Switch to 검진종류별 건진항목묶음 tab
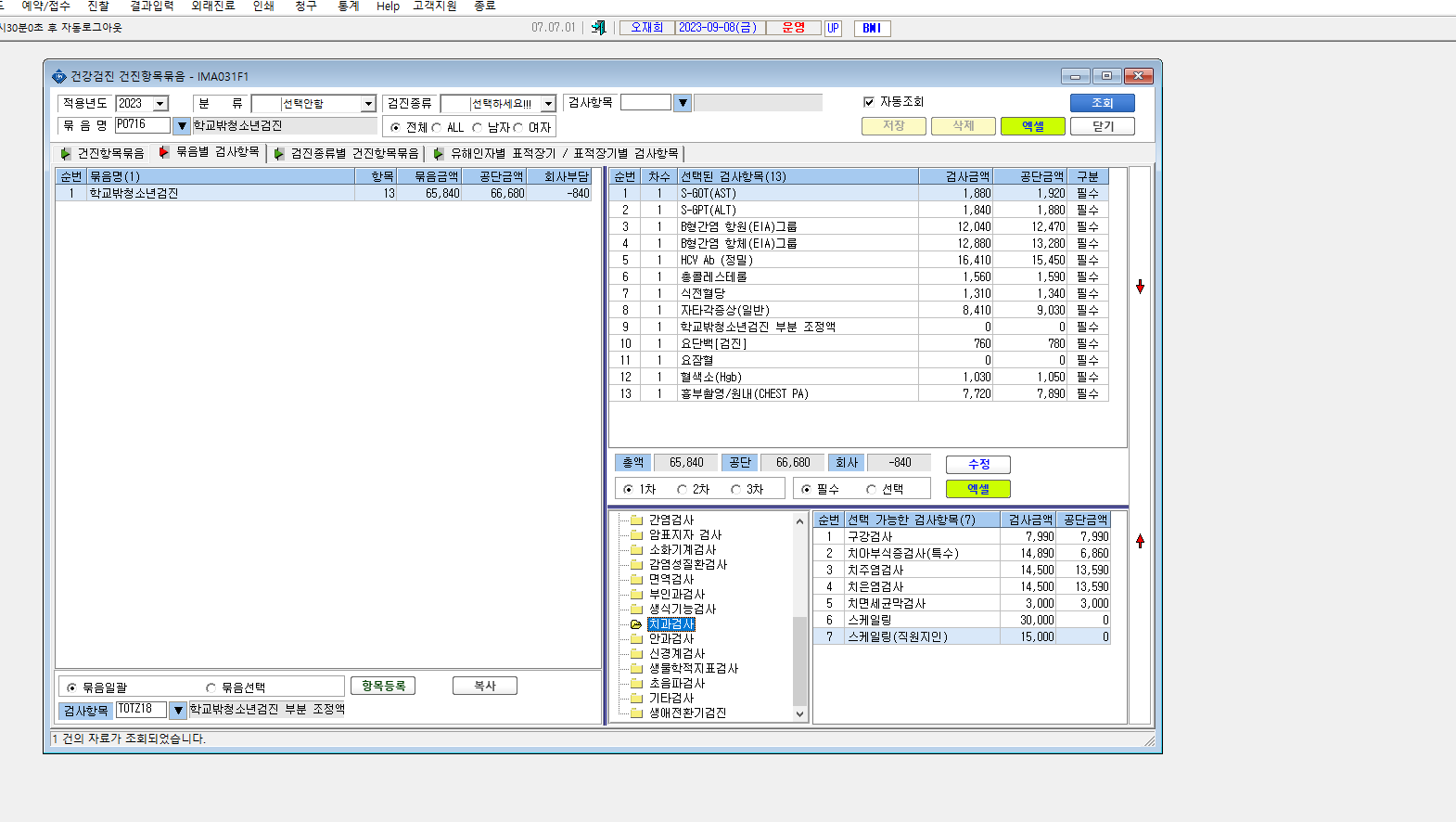The image size is (1456, 822). pos(355,153)
